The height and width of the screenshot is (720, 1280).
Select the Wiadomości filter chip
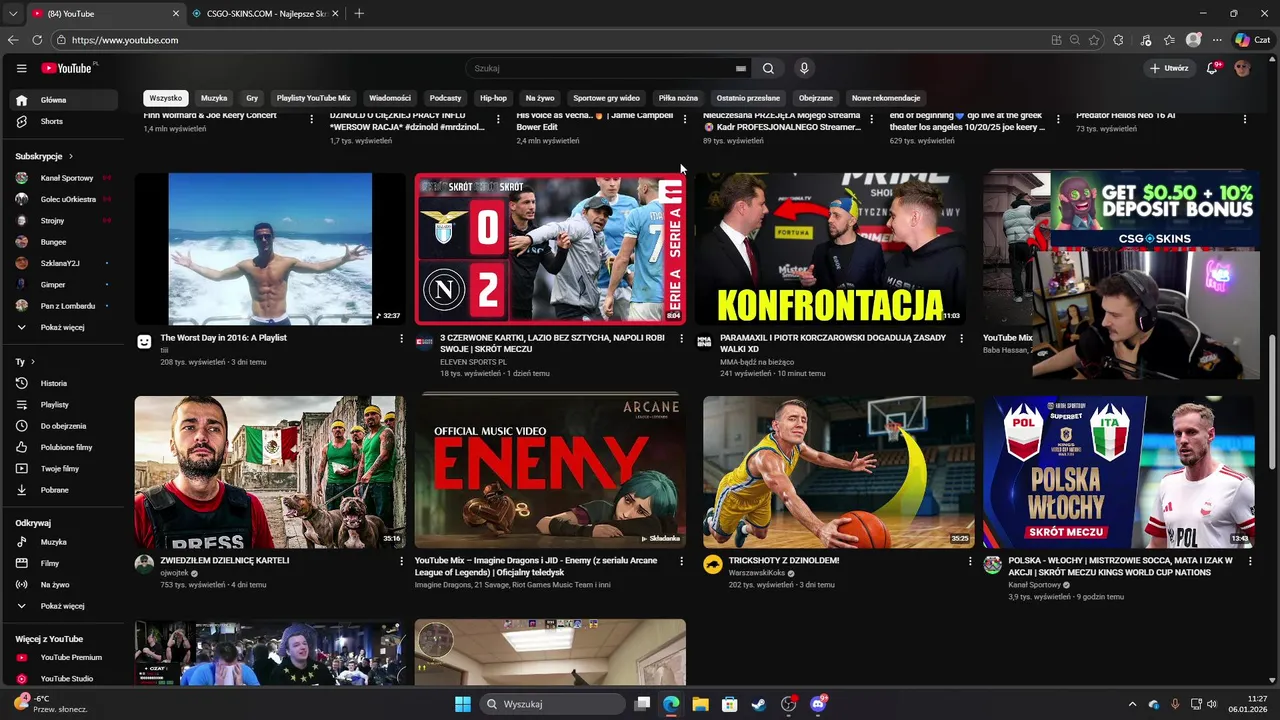click(390, 98)
